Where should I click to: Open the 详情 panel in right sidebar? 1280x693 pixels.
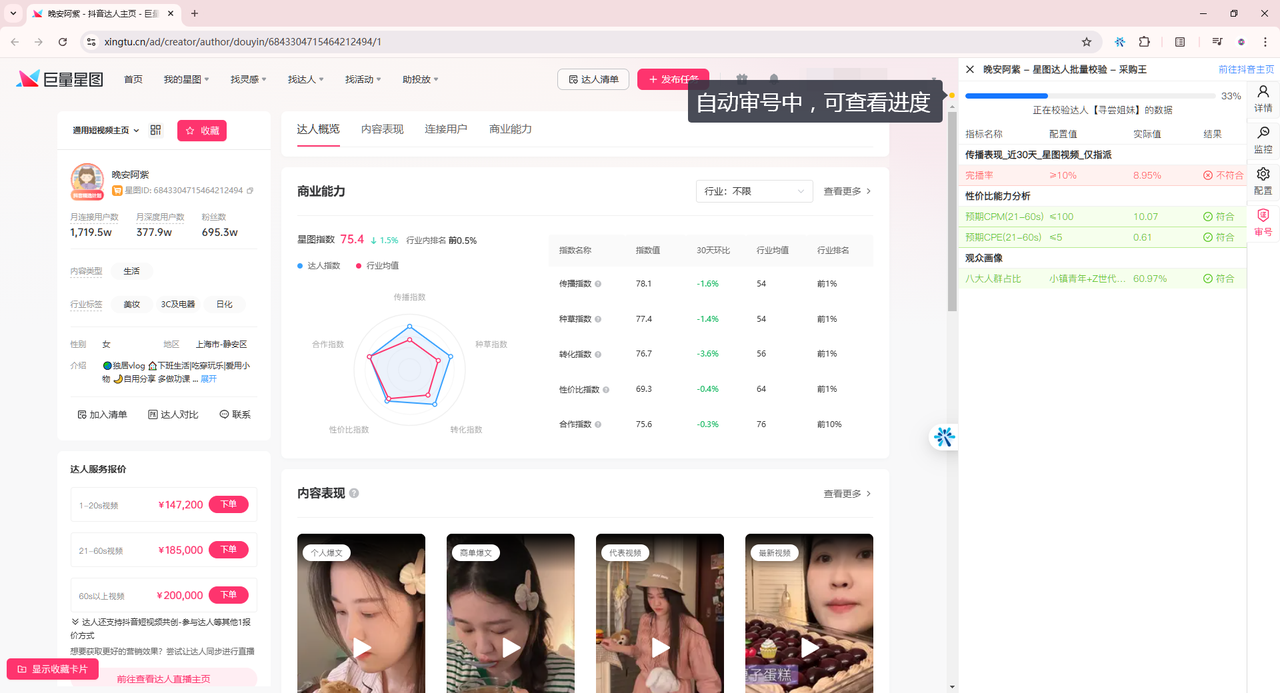(x=1263, y=98)
